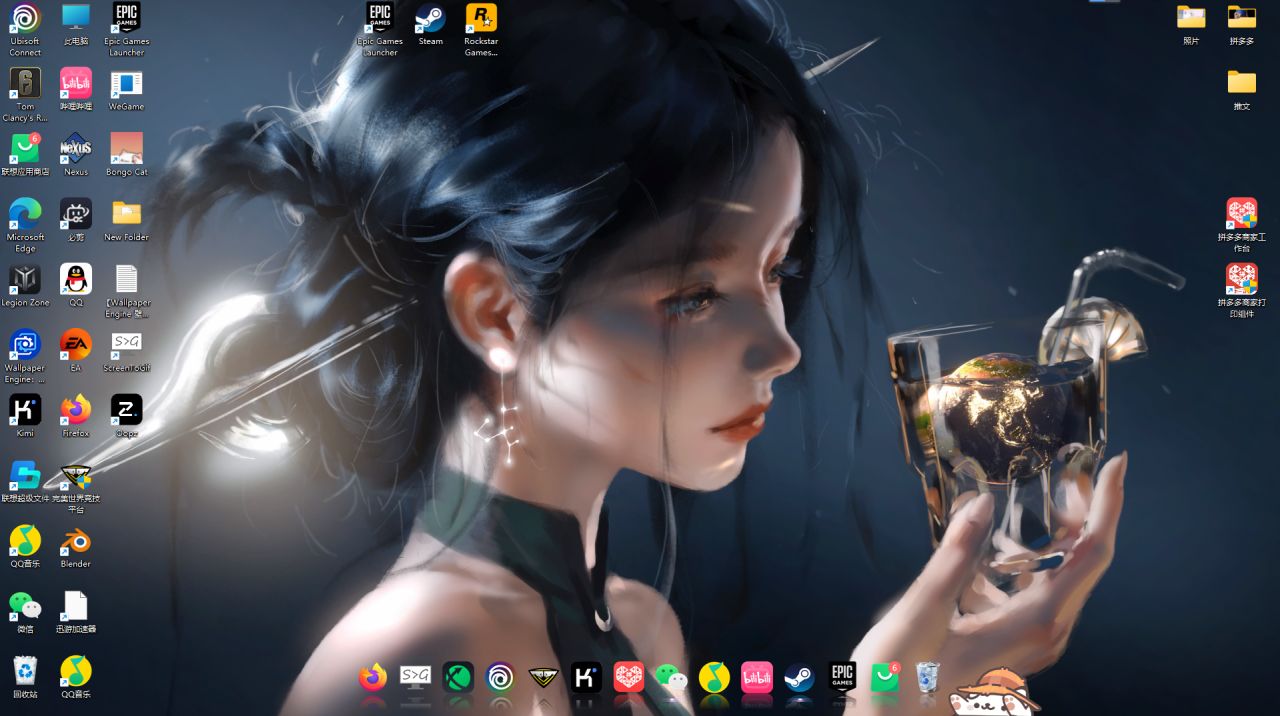
Task: Click ScreenToGif icon in the bottom dock
Action: 416,677
